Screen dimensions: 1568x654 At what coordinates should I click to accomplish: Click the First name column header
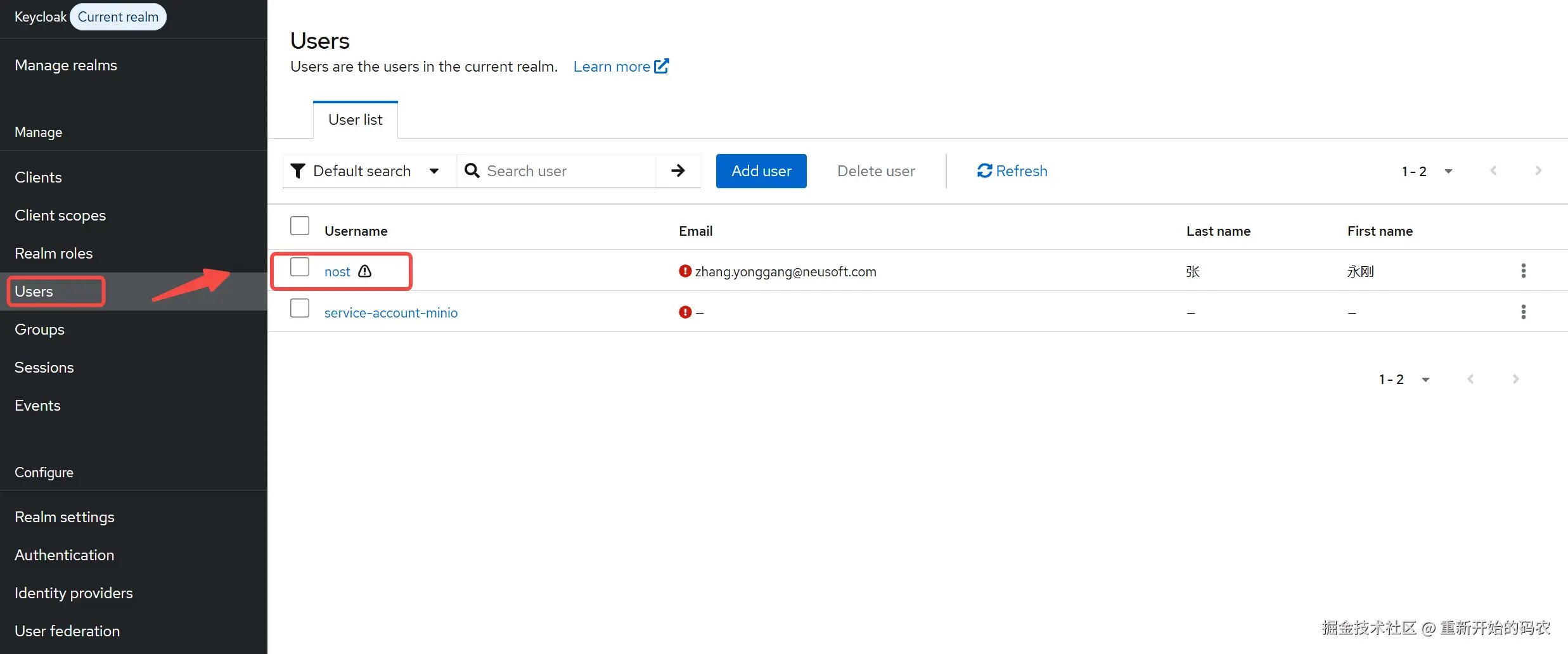tap(1380, 231)
